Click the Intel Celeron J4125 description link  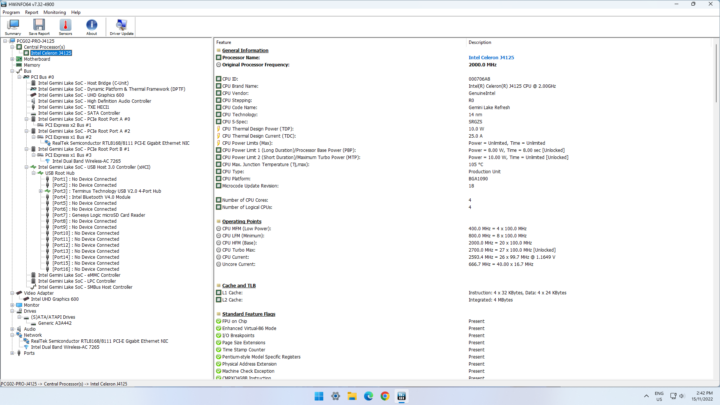coord(491,57)
